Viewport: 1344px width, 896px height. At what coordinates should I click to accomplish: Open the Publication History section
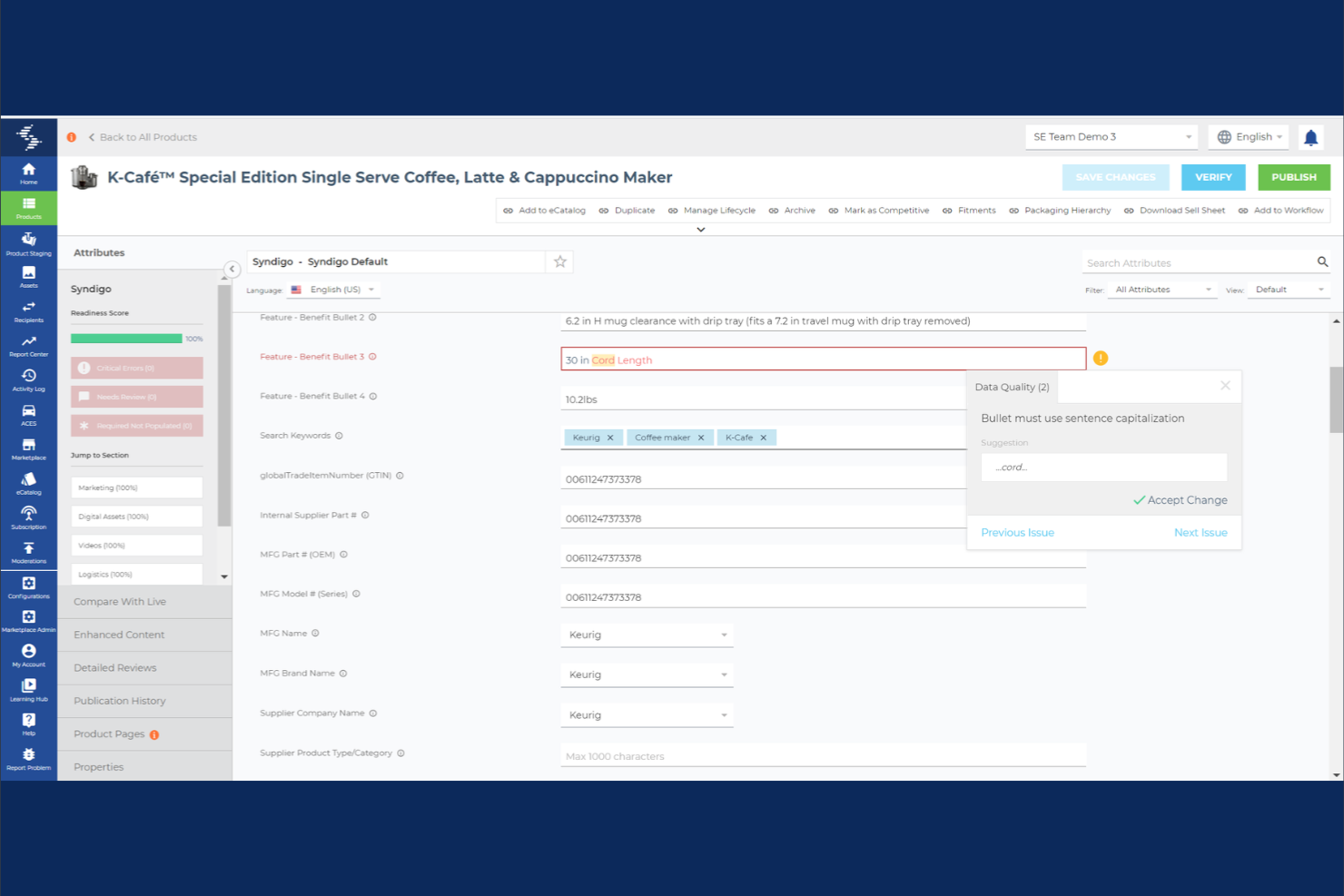click(119, 700)
